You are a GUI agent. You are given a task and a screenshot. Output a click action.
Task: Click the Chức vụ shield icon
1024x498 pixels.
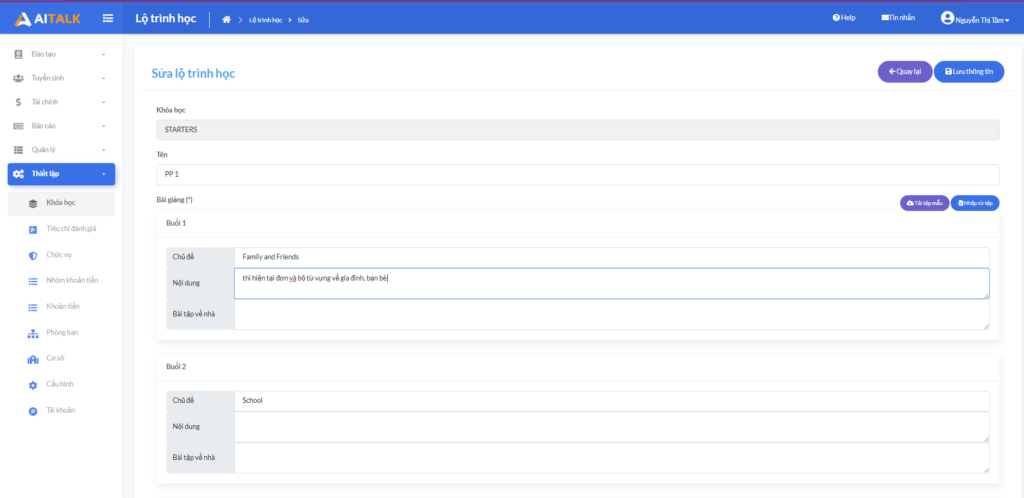tap(33, 255)
